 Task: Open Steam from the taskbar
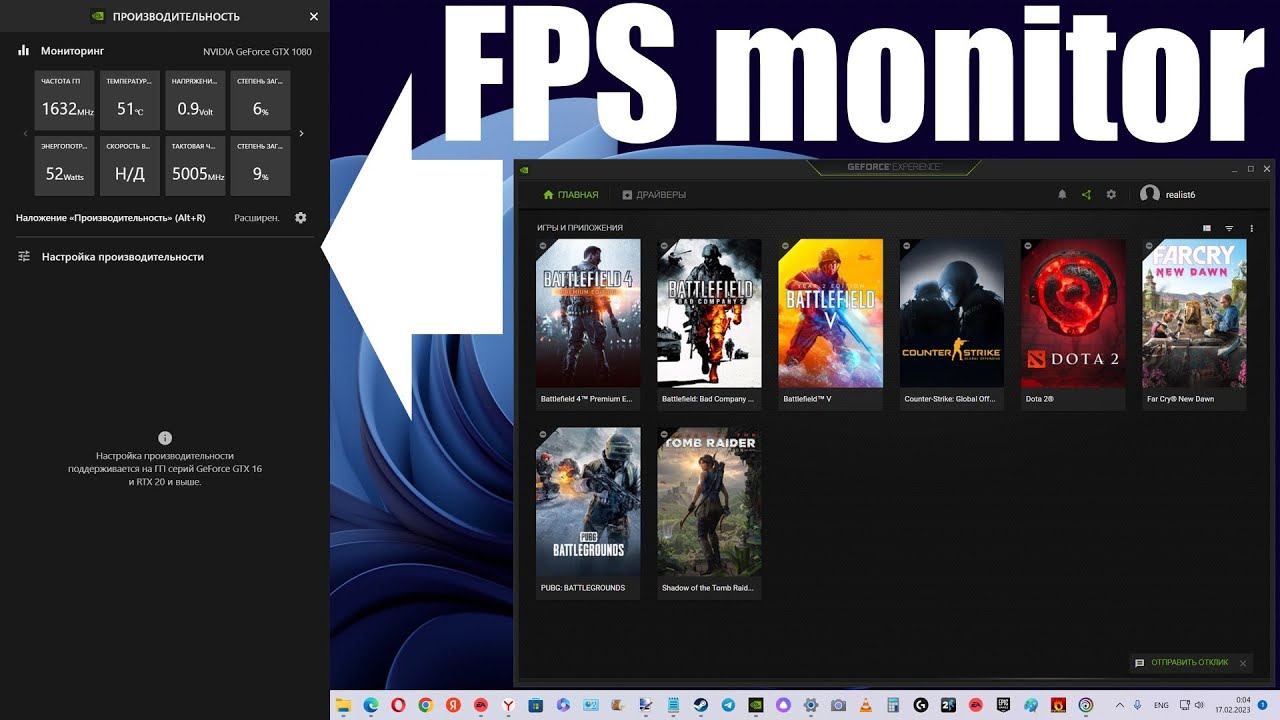[x=700, y=705]
